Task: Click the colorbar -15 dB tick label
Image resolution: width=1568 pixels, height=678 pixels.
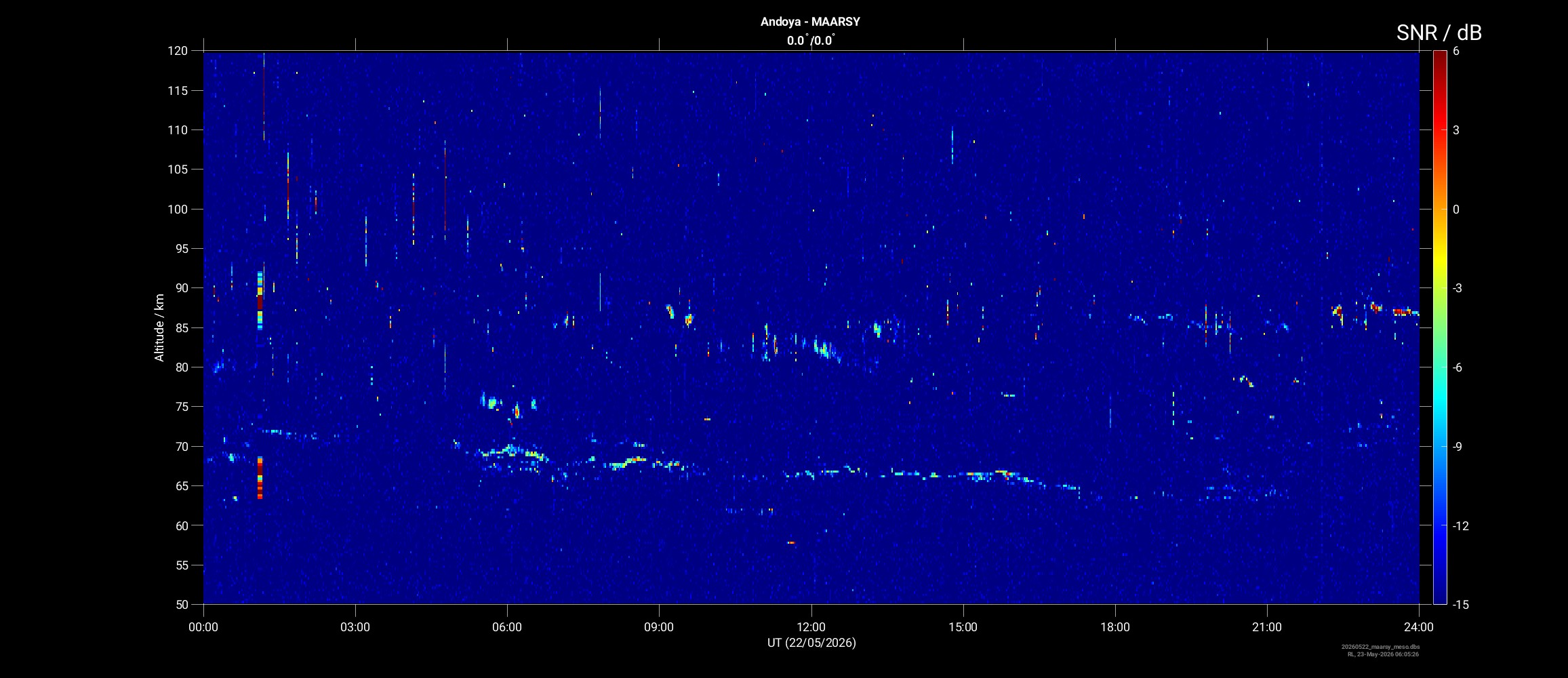Action: [x=1461, y=604]
